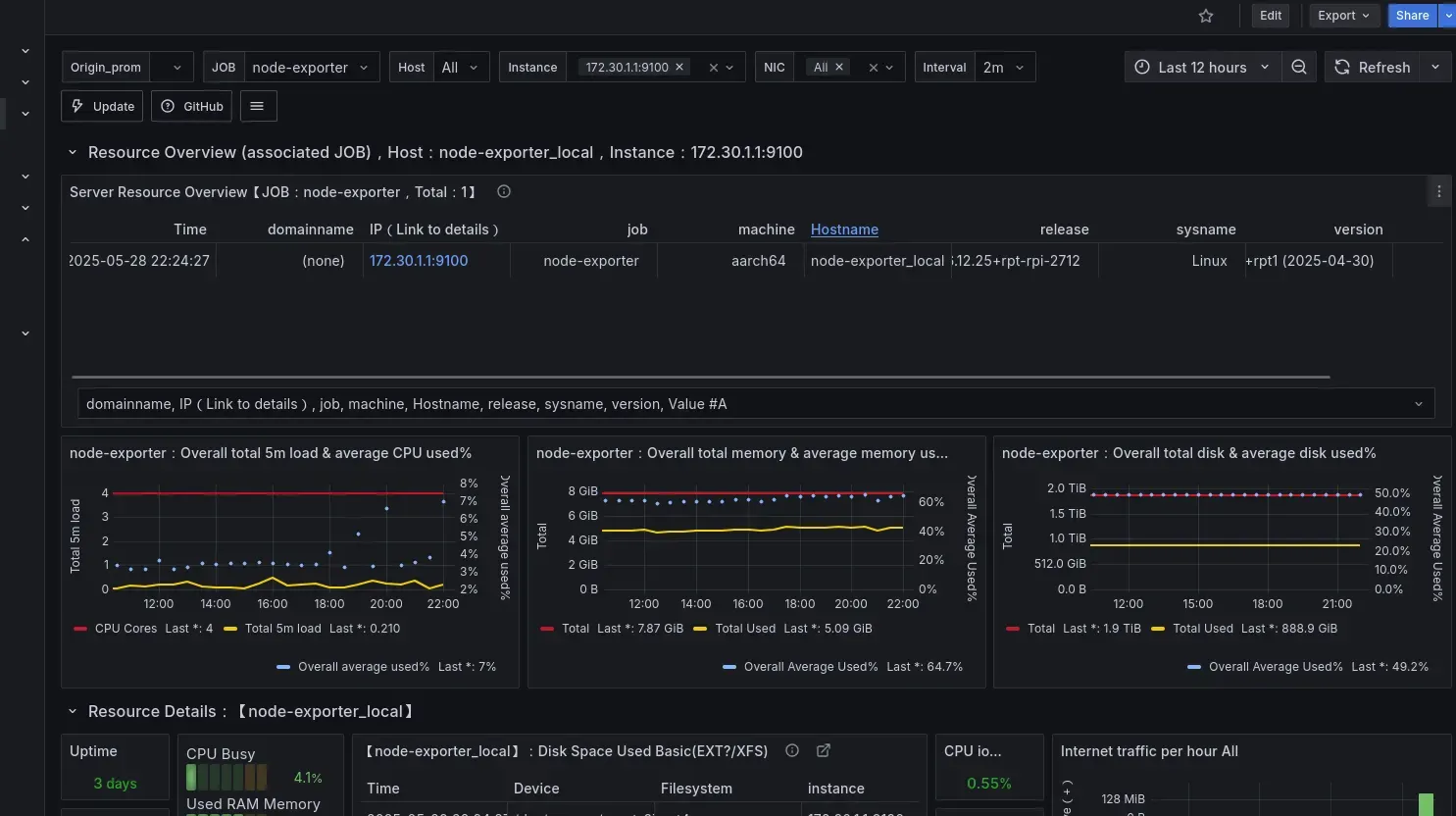Open the external link icon on Disk Space panel

pyautogui.click(x=824, y=750)
